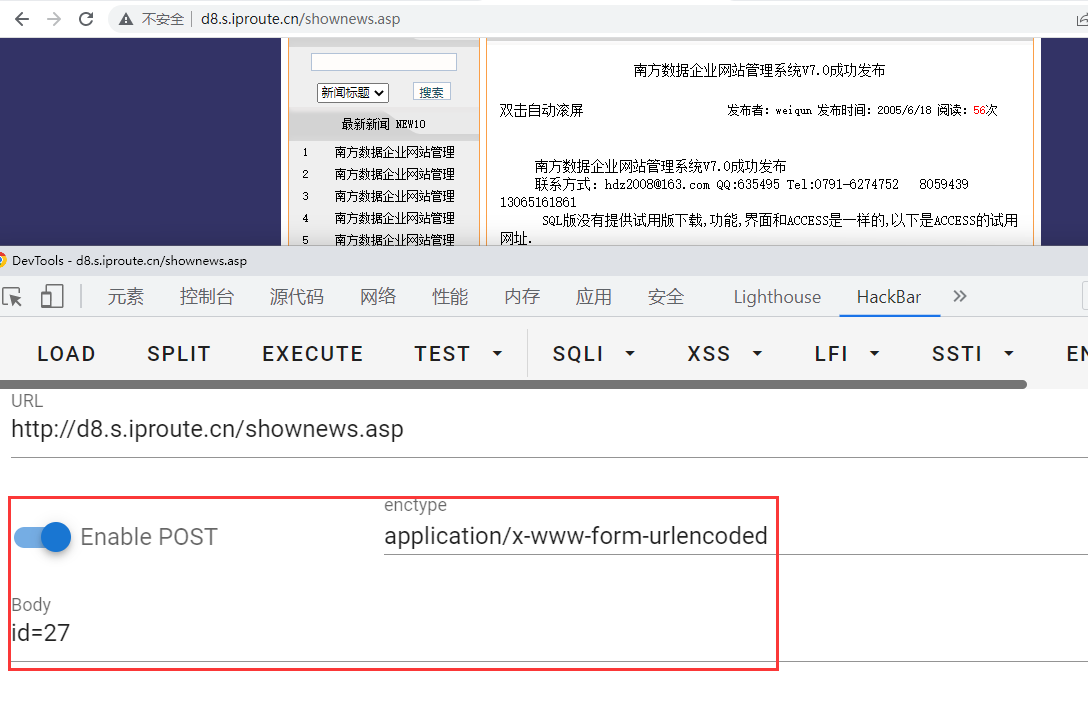This screenshot has height=704, width=1088.
Task: Activate the inspect element picker icon
Action: click(x=13, y=296)
